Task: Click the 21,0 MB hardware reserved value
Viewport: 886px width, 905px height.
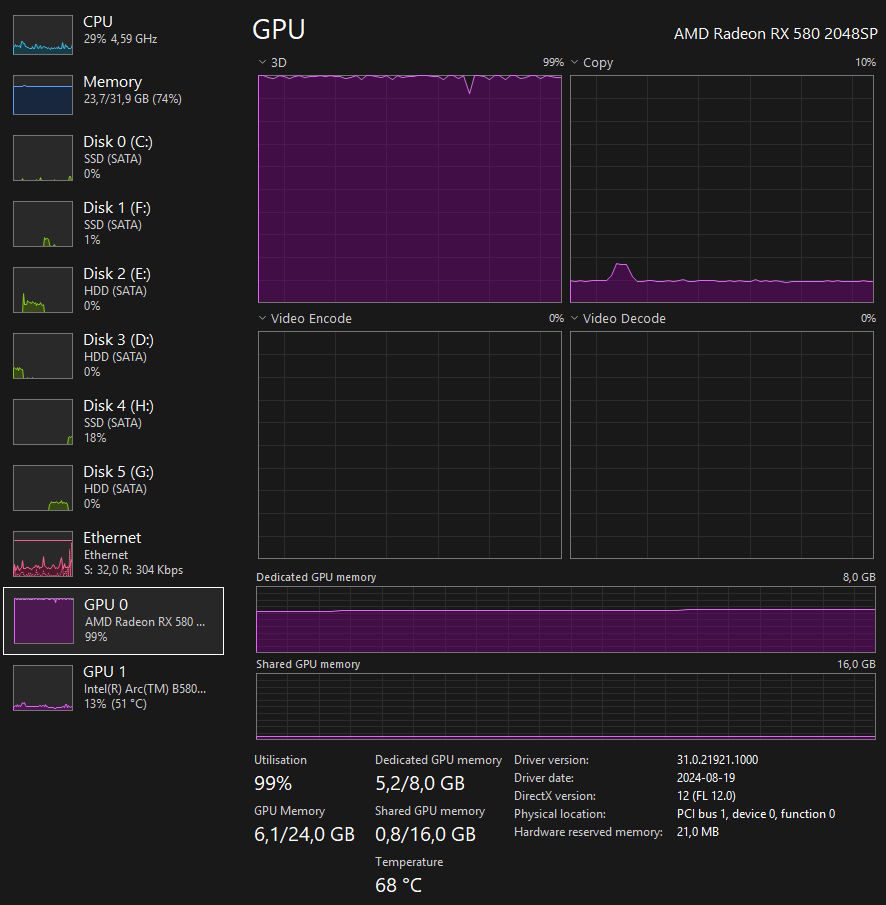Action: [698, 832]
